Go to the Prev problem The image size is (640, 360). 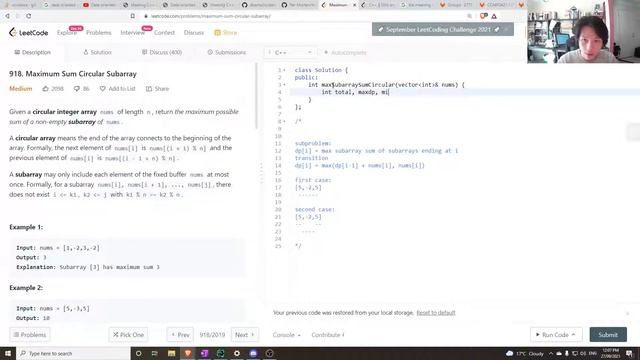tap(180, 335)
